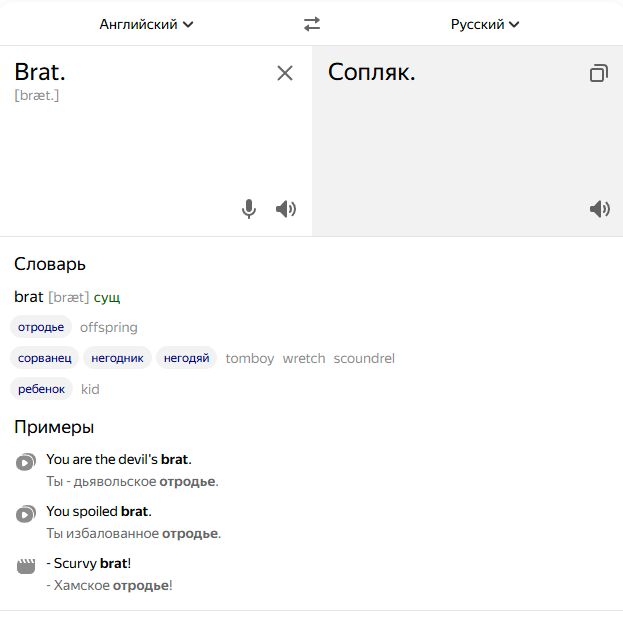
Task: Pick the негодяй translation chip
Action: [x=187, y=358]
